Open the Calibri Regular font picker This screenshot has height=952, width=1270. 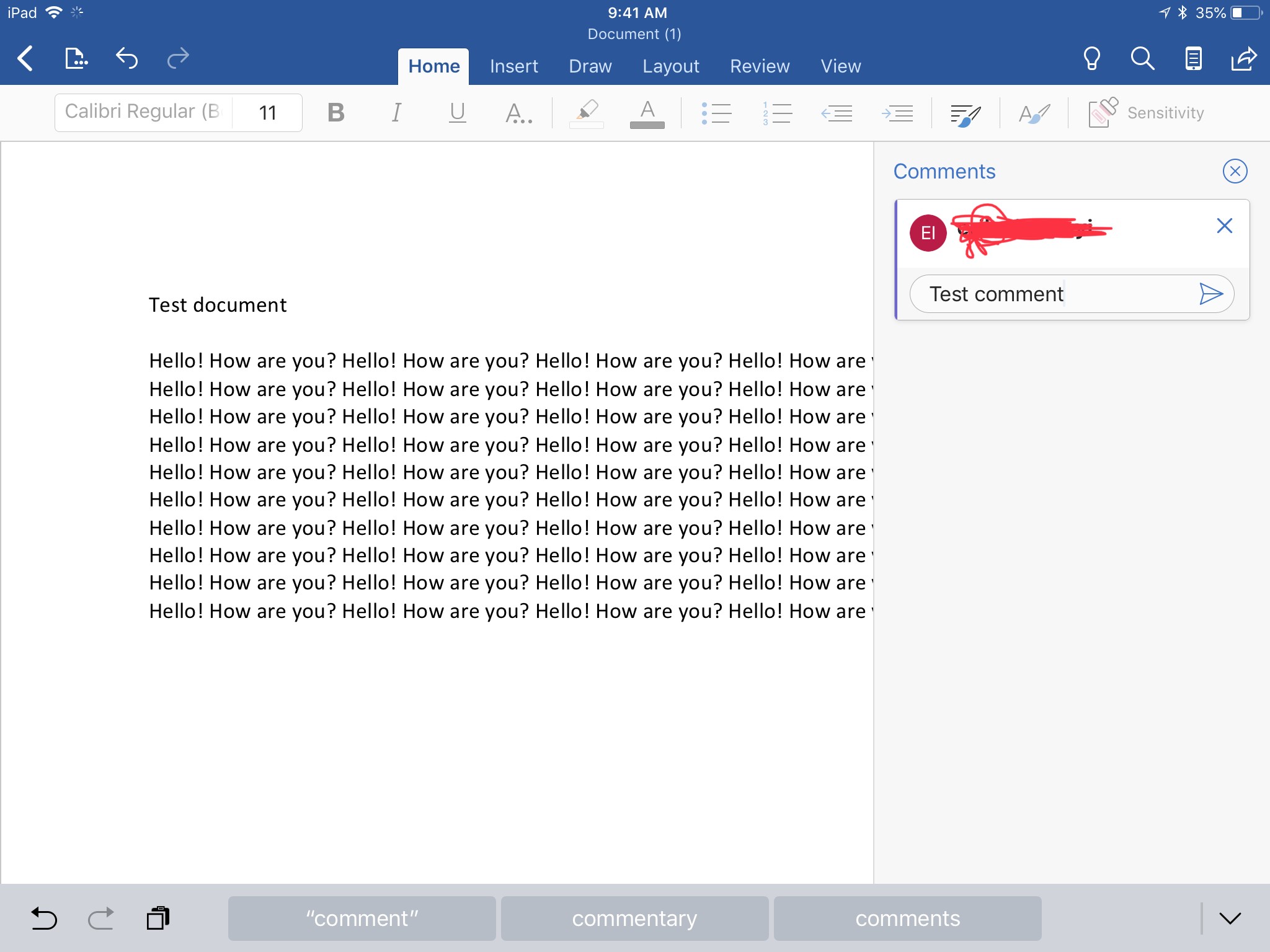pos(144,112)
